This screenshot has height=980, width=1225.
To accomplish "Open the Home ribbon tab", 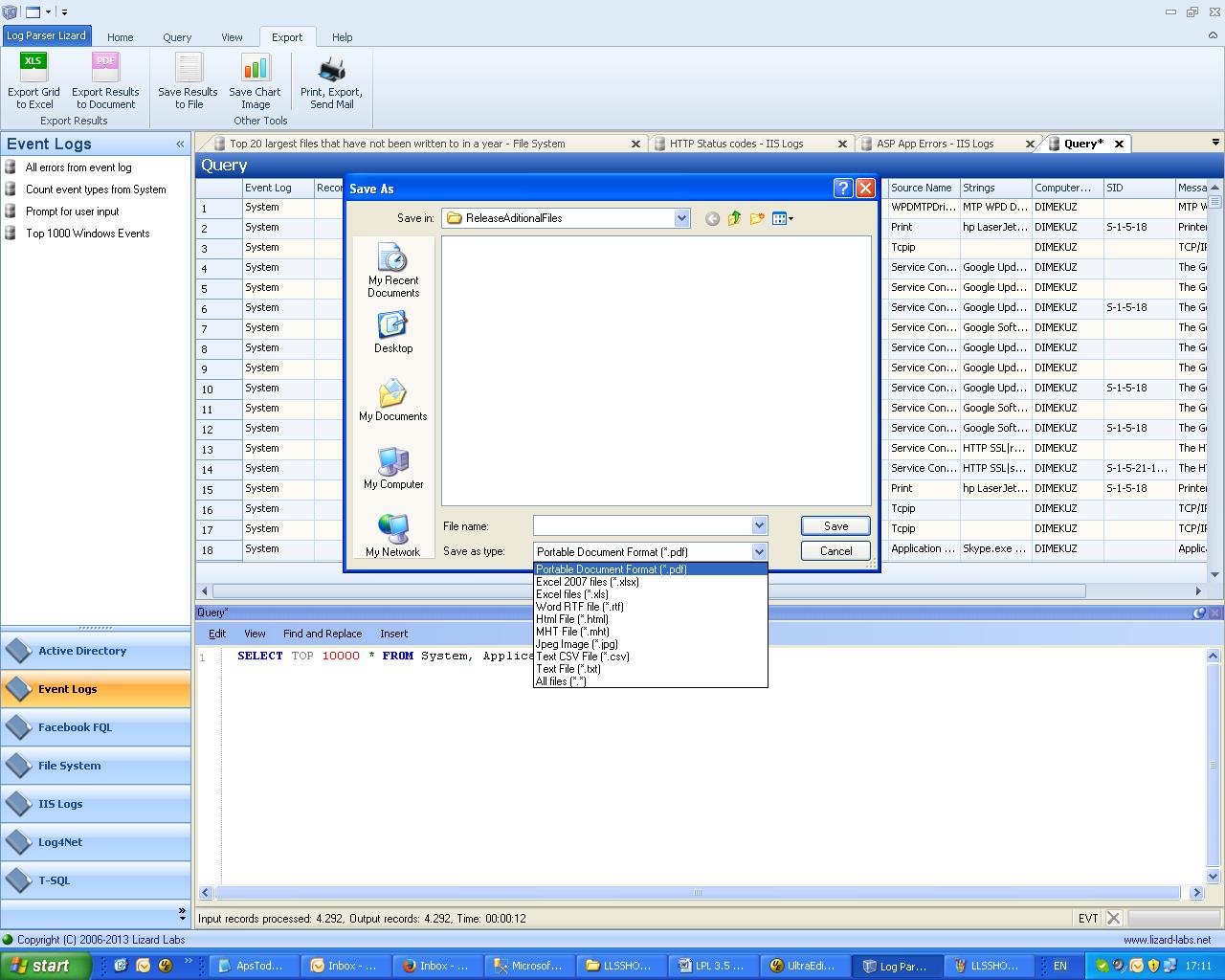I will coord(121,37).
